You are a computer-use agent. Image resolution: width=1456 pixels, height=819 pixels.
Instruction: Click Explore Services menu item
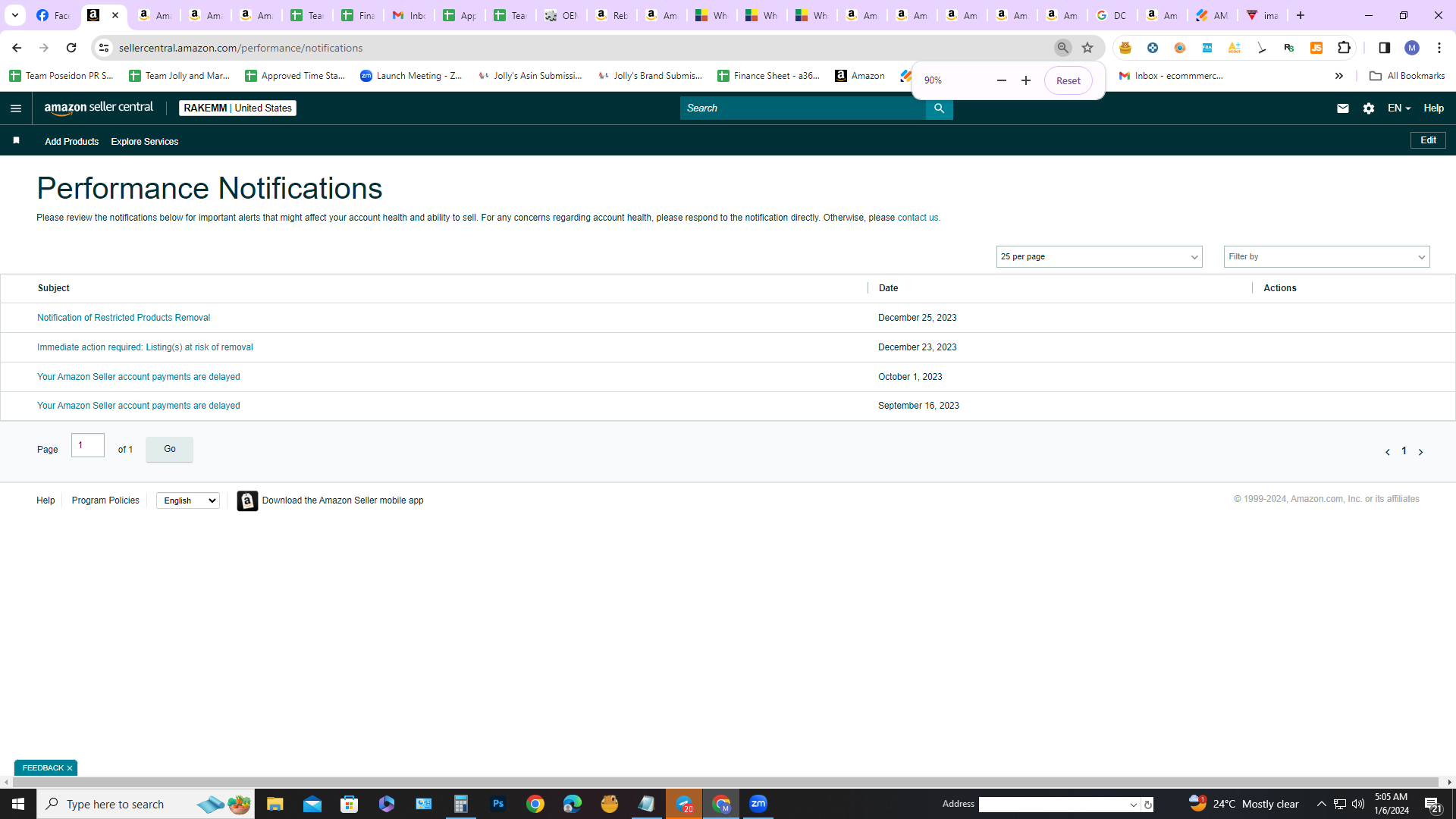click(144, 142)
